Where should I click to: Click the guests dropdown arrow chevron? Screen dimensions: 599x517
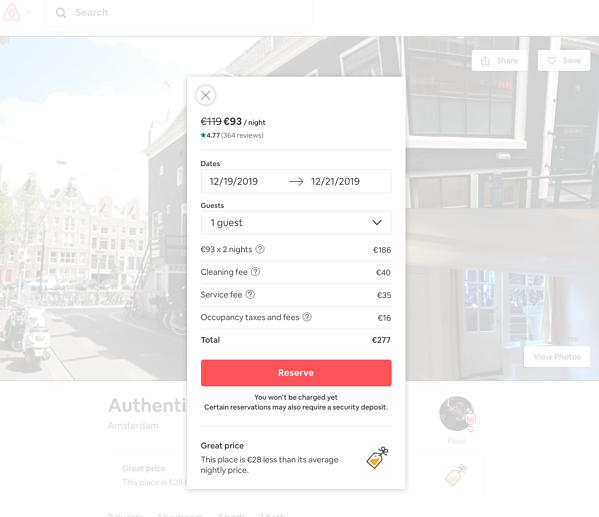(x=377, y=222)
